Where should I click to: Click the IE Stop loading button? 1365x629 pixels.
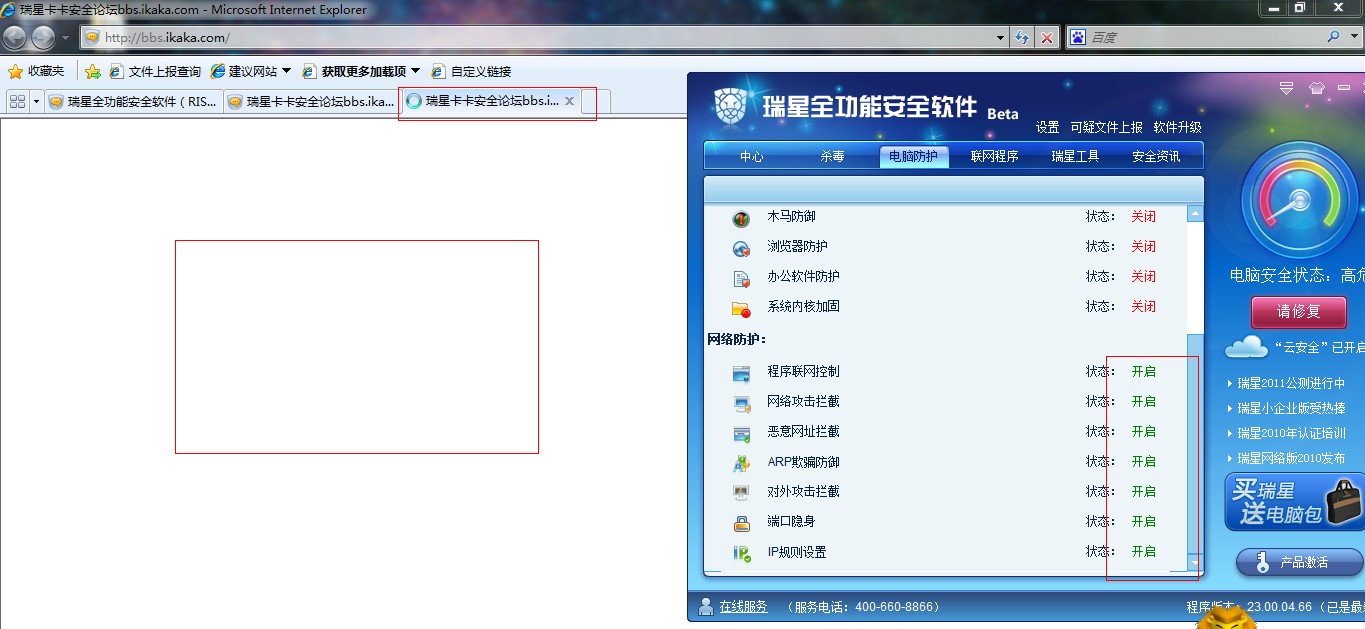(1047, 38)
